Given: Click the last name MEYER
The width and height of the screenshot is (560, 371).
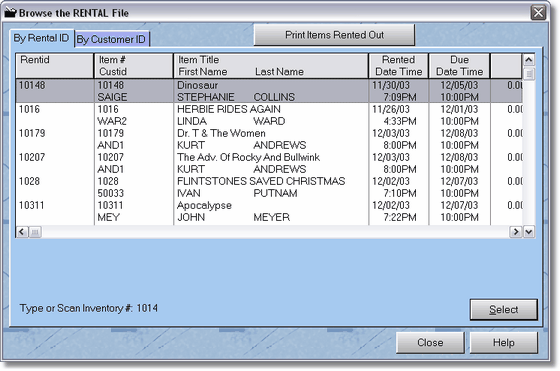Looking at the screenshot, I should pyautogui.click(x=271, y=217).
